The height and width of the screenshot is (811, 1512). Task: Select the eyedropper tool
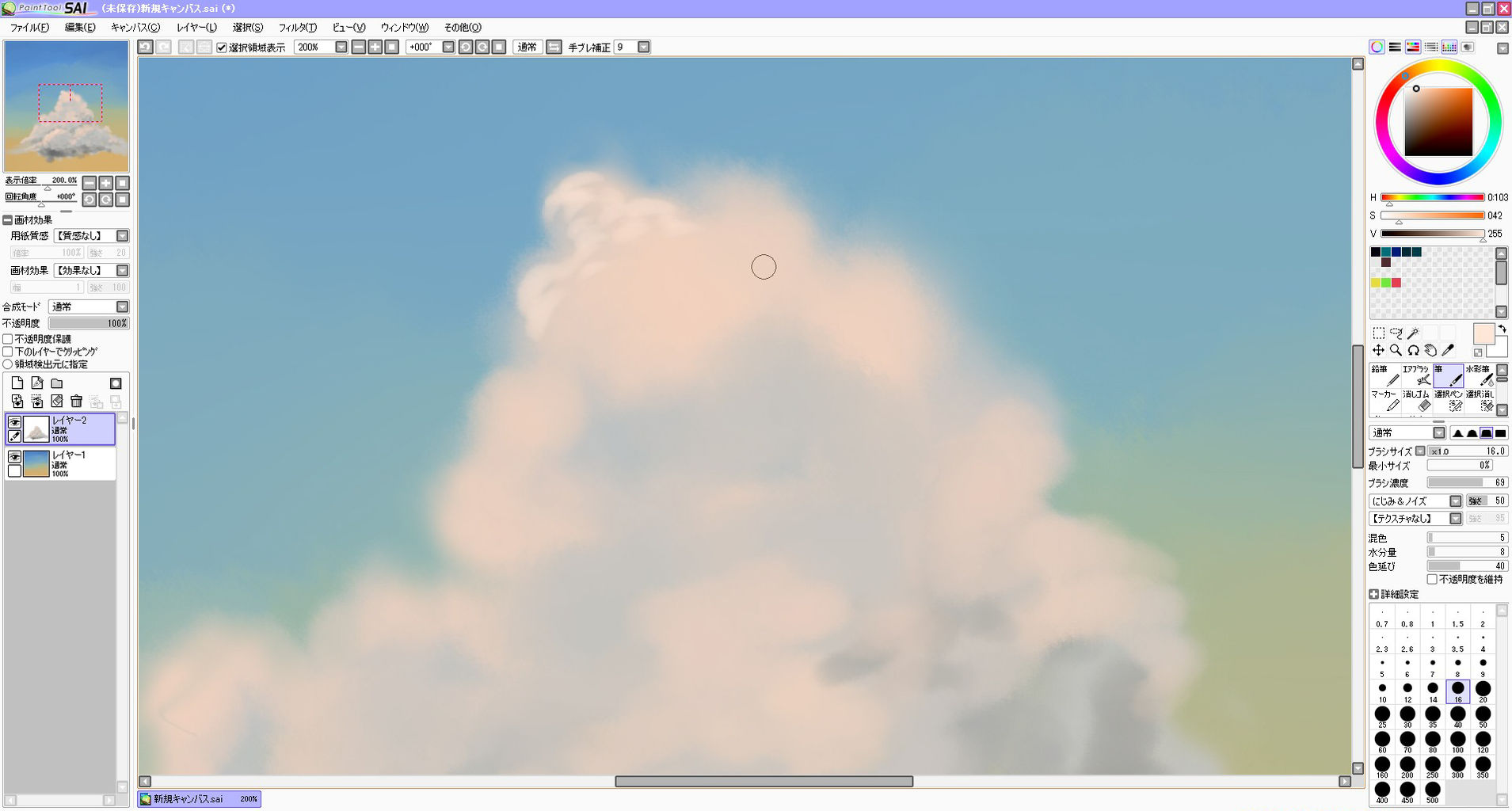pyautogui.click(x=1449, y=350)
